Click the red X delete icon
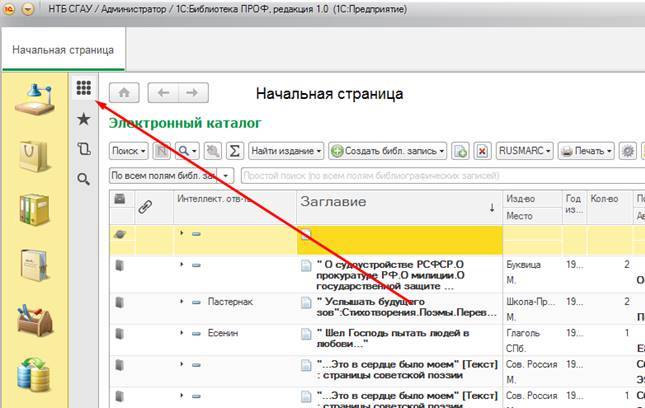 [481, 151]
